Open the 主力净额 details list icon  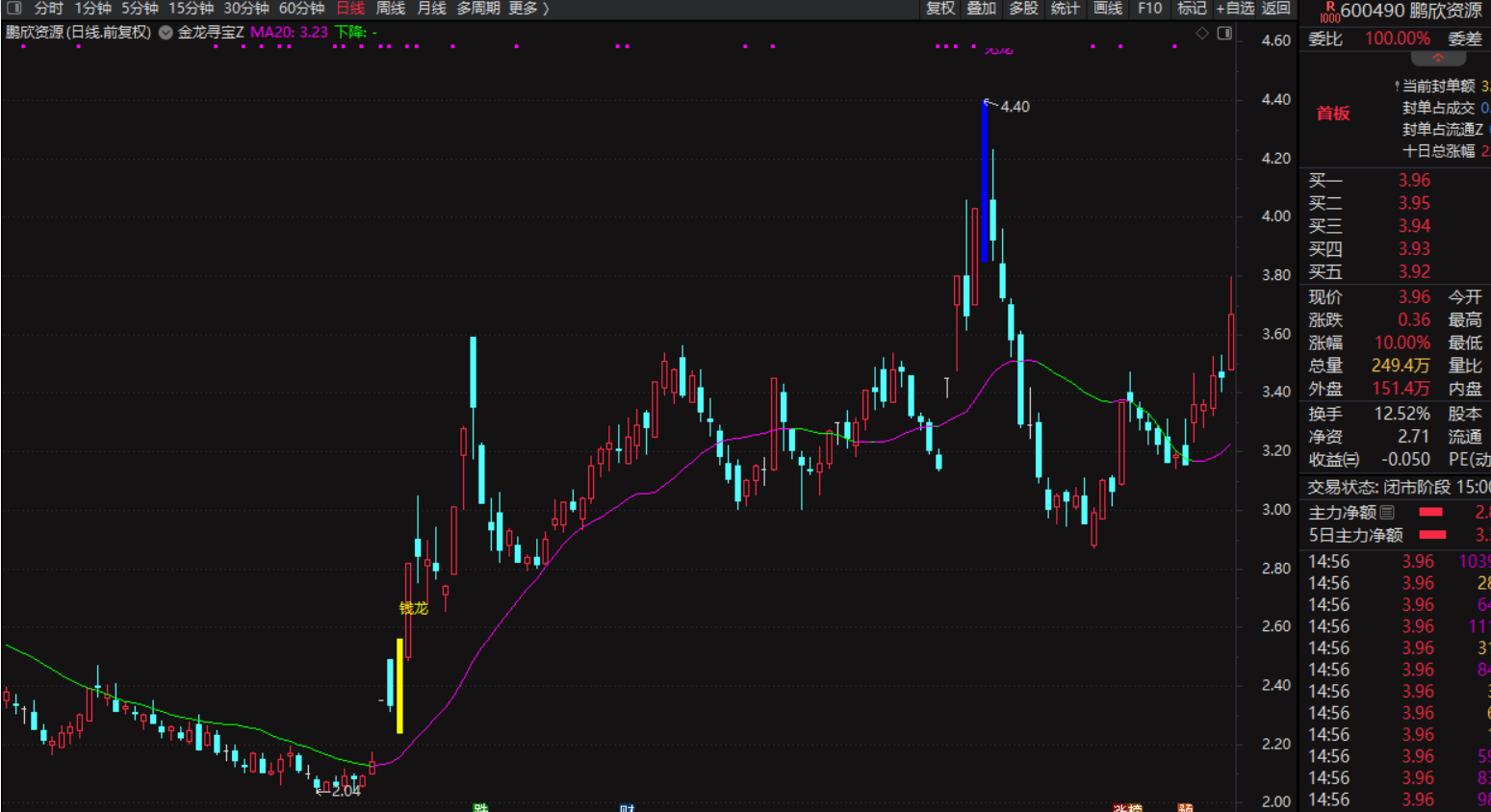pos(1387,512)
